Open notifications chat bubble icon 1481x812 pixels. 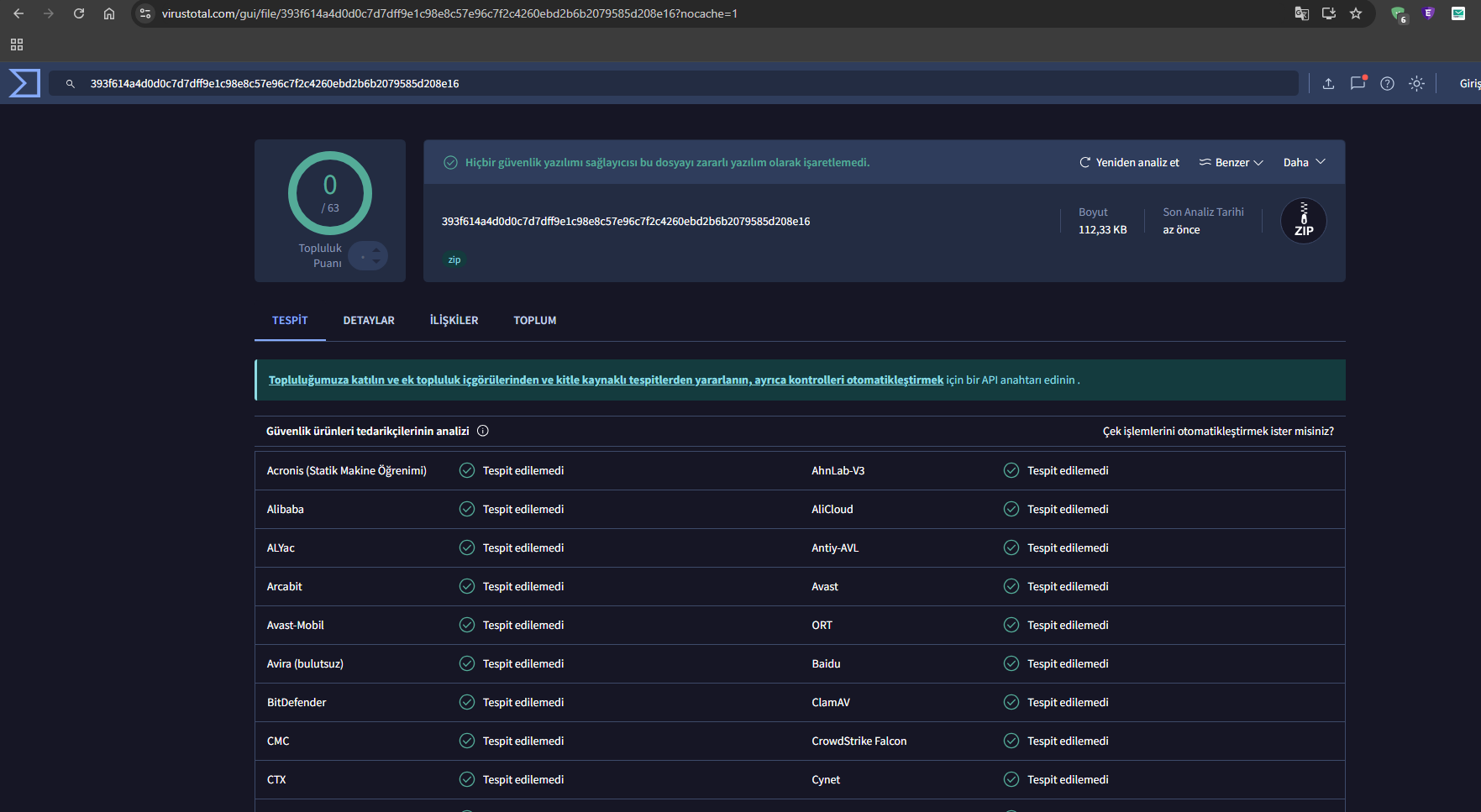pos(1358,83)
